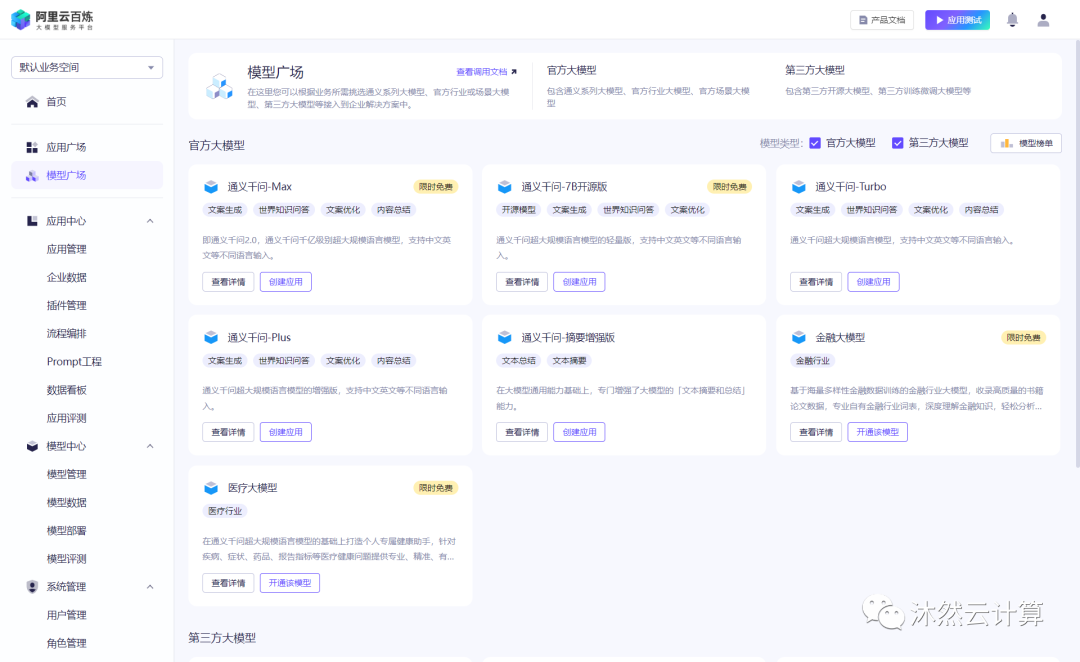Click the 系统管理 shield icon
The width and height of the screenshot is (1080, 662).
tap(32, 587)
